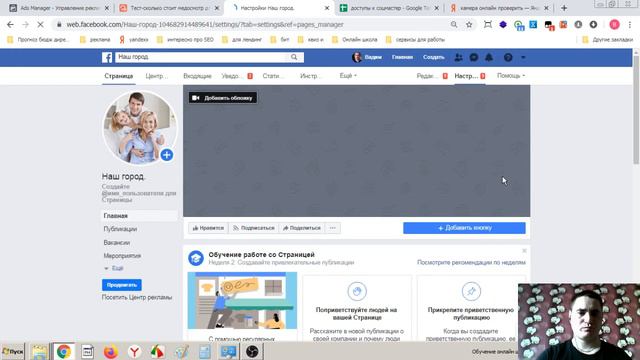
Task: Click the training illustration thumbnail
Action: coord(242,301)
